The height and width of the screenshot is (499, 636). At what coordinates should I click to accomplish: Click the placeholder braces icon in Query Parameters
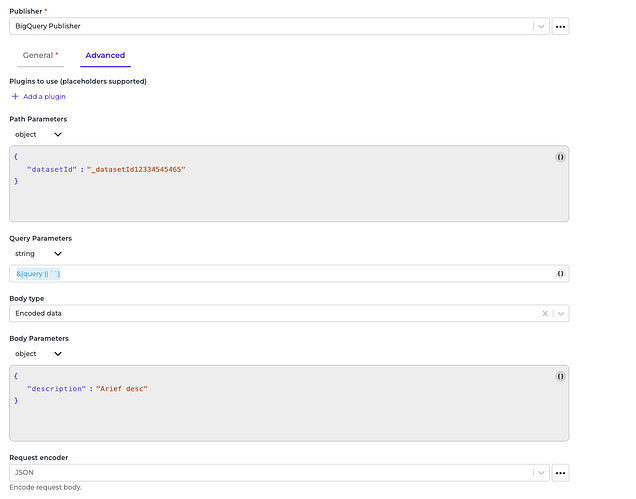click(560, 273)
